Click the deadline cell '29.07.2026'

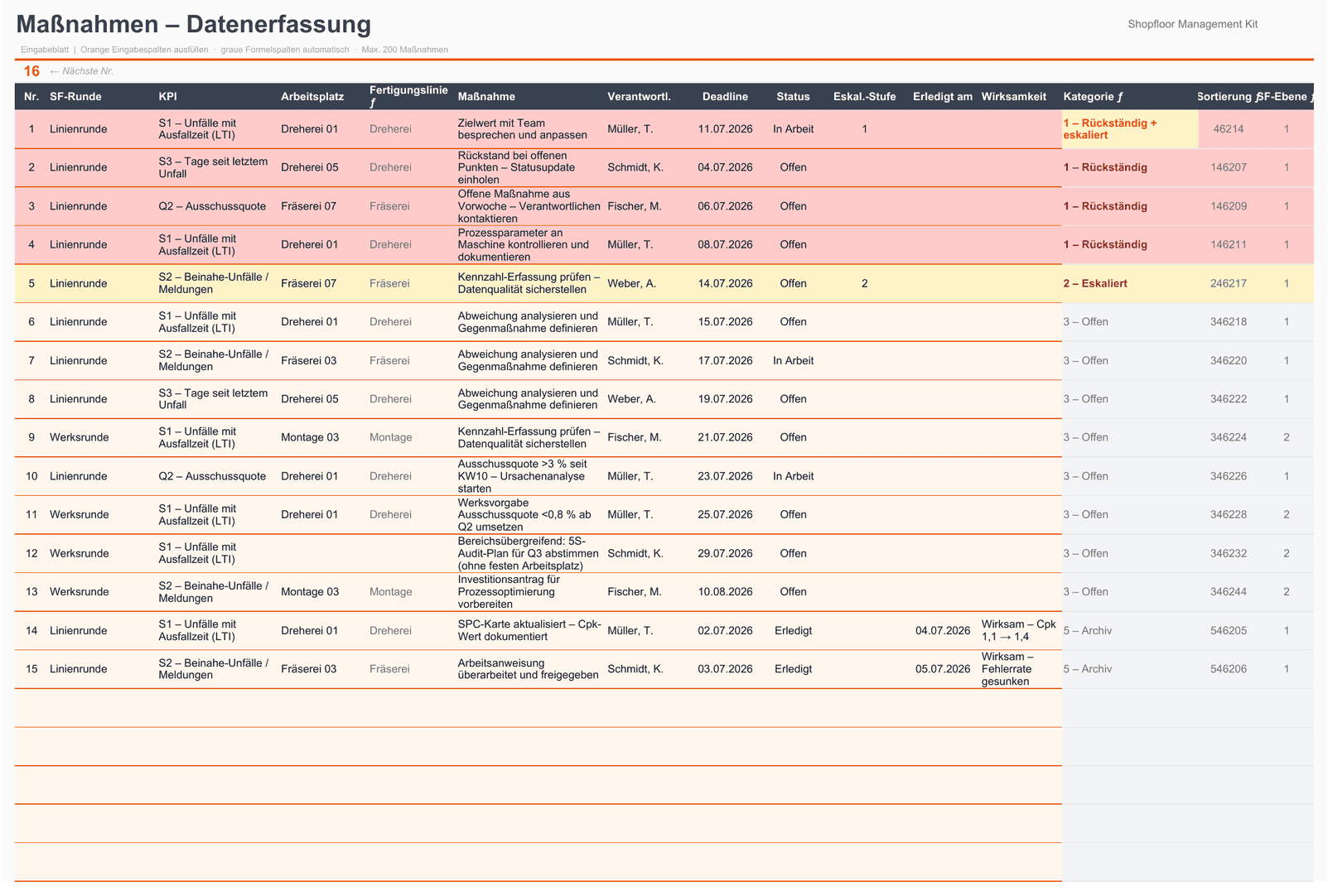pos(726,553)
